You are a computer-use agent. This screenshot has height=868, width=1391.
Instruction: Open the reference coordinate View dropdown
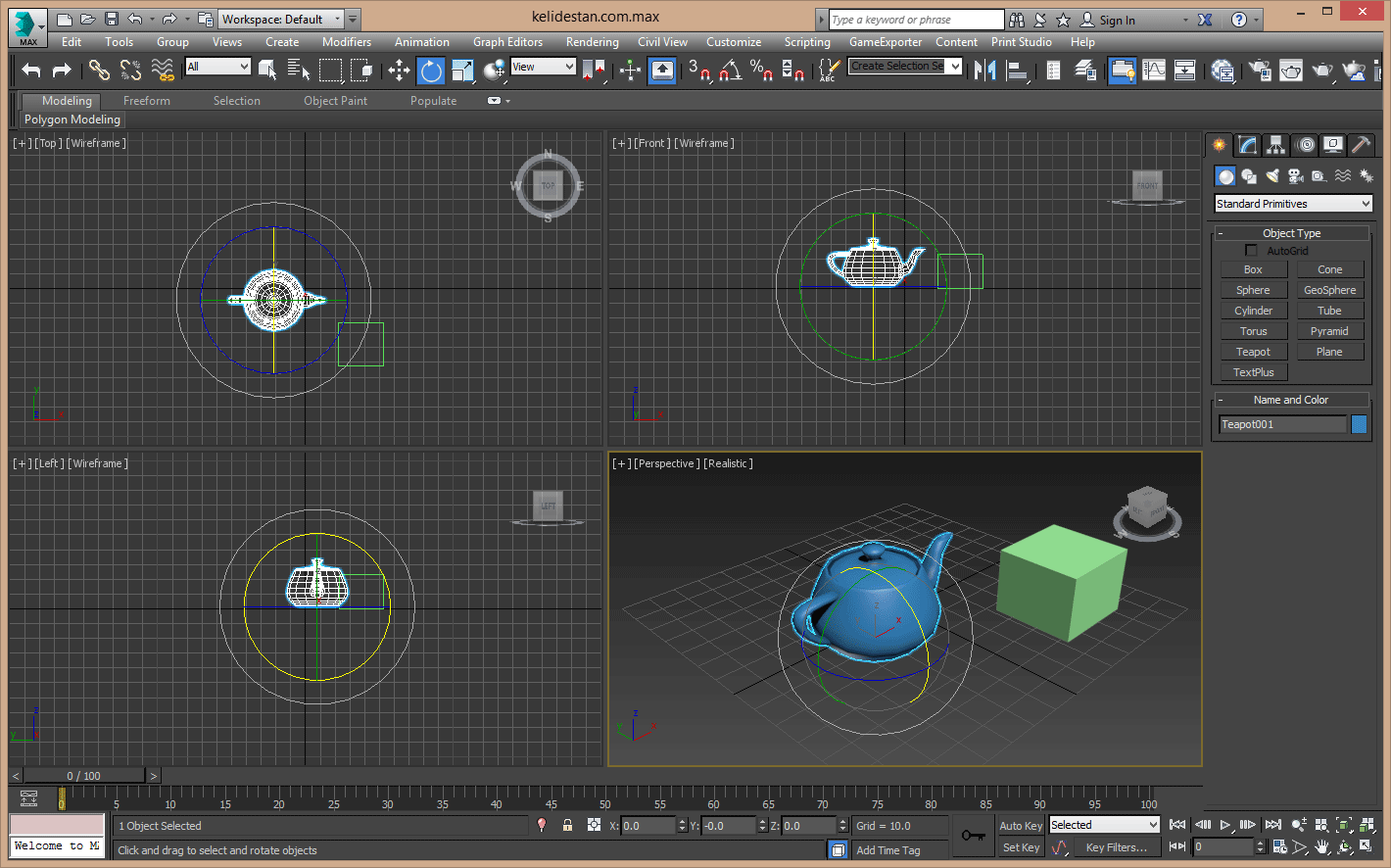pos(543,67)
